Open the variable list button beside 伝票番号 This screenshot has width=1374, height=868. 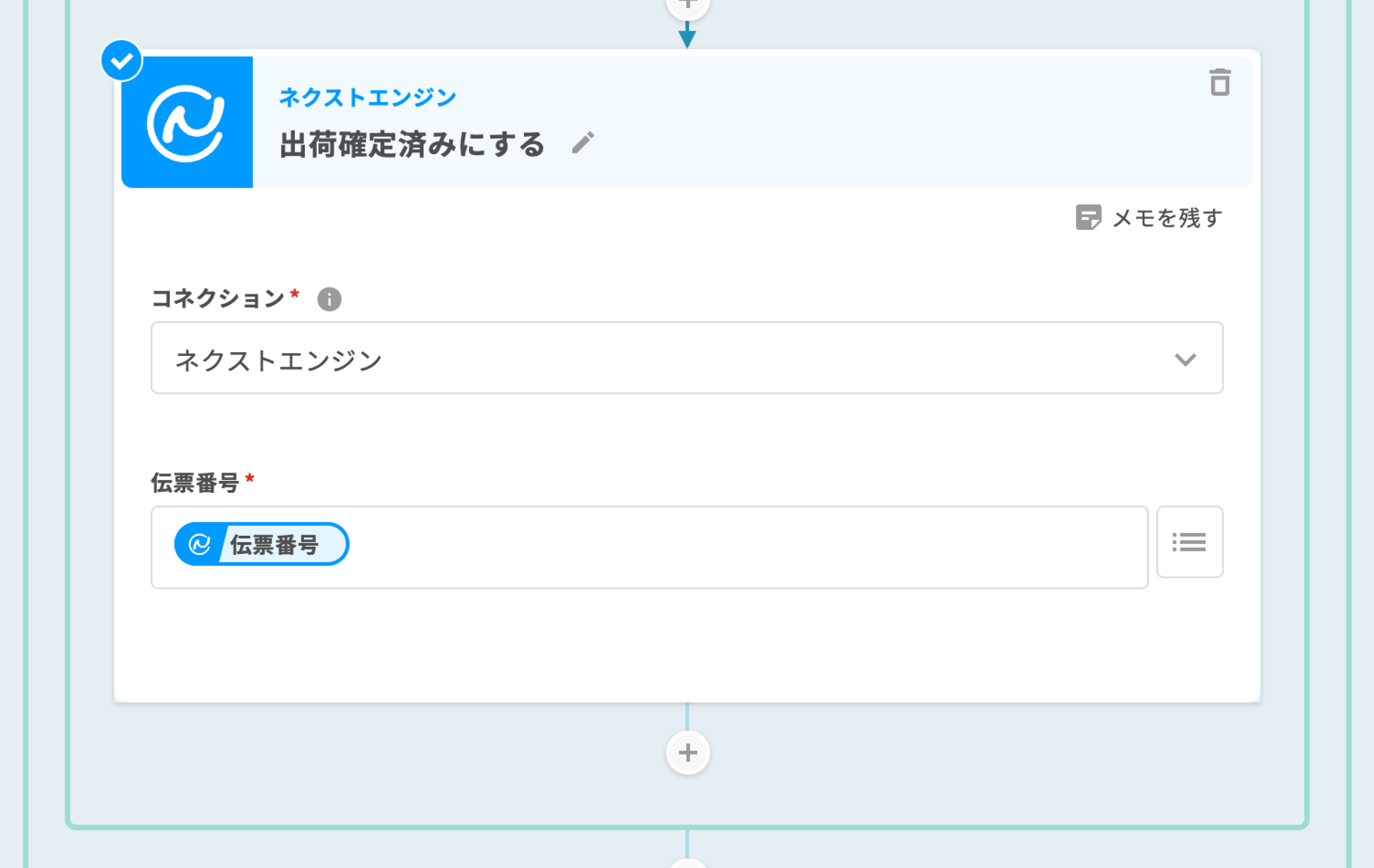tap(1189, 542)
